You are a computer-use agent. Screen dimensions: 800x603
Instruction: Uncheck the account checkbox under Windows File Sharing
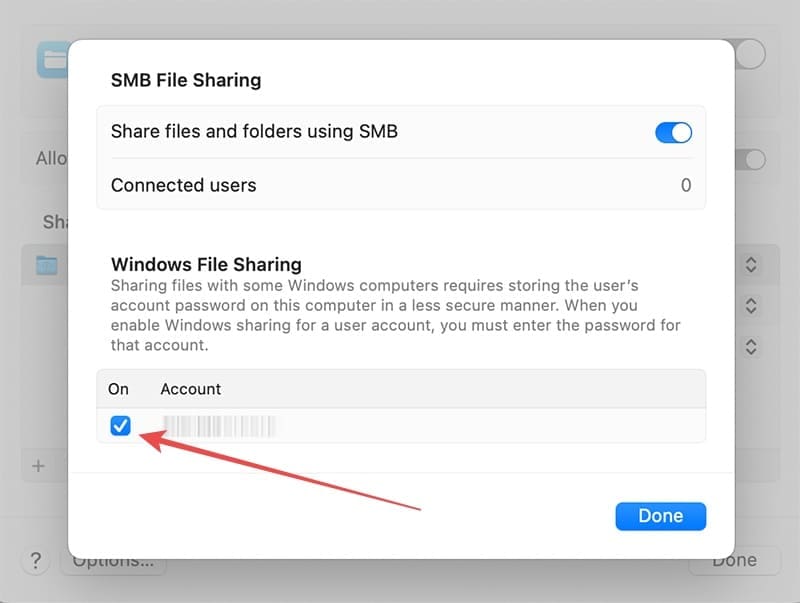click(x=122, y=425)
